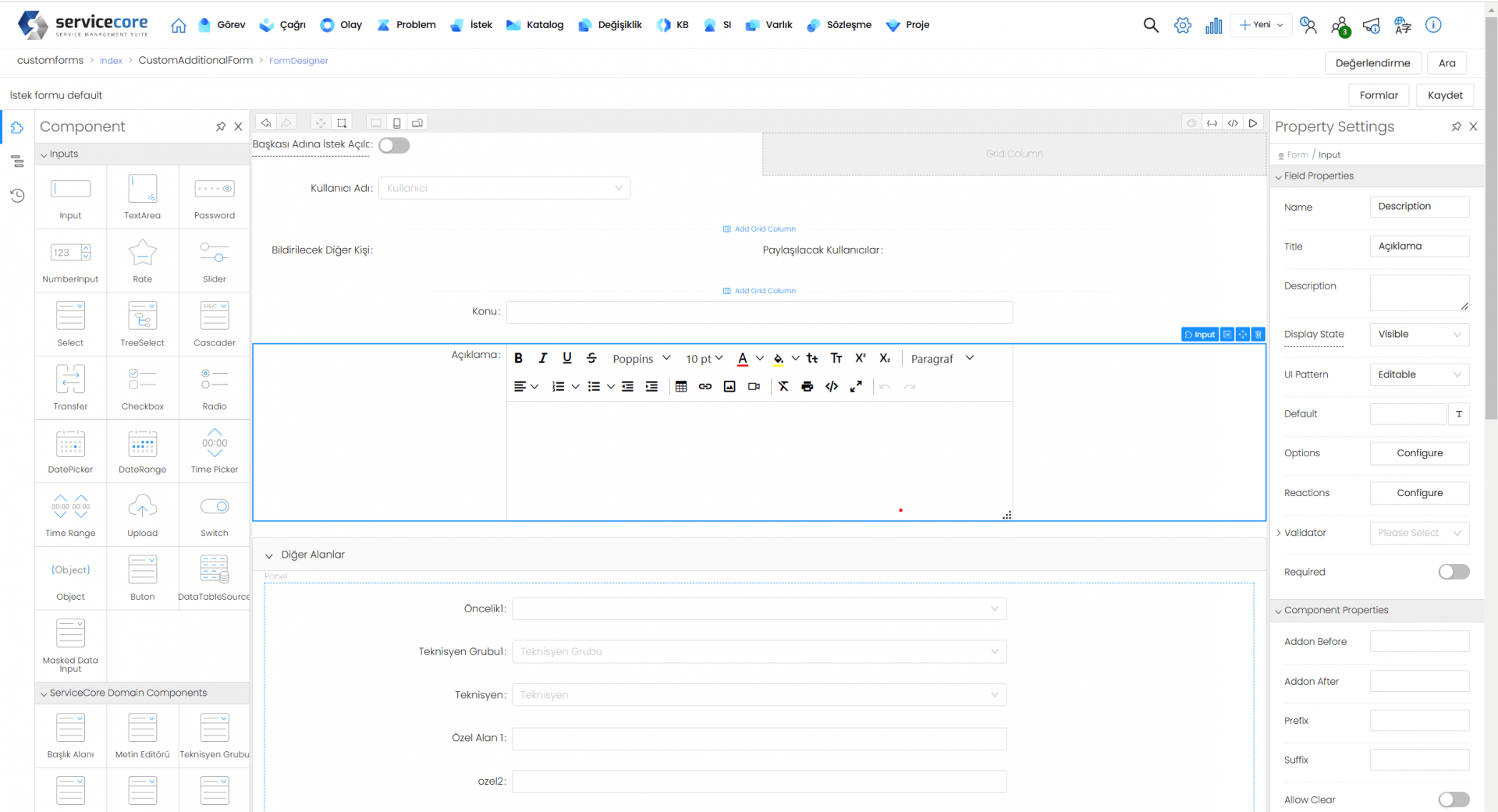Open the Katalog menu

click(x=535, y=25)
